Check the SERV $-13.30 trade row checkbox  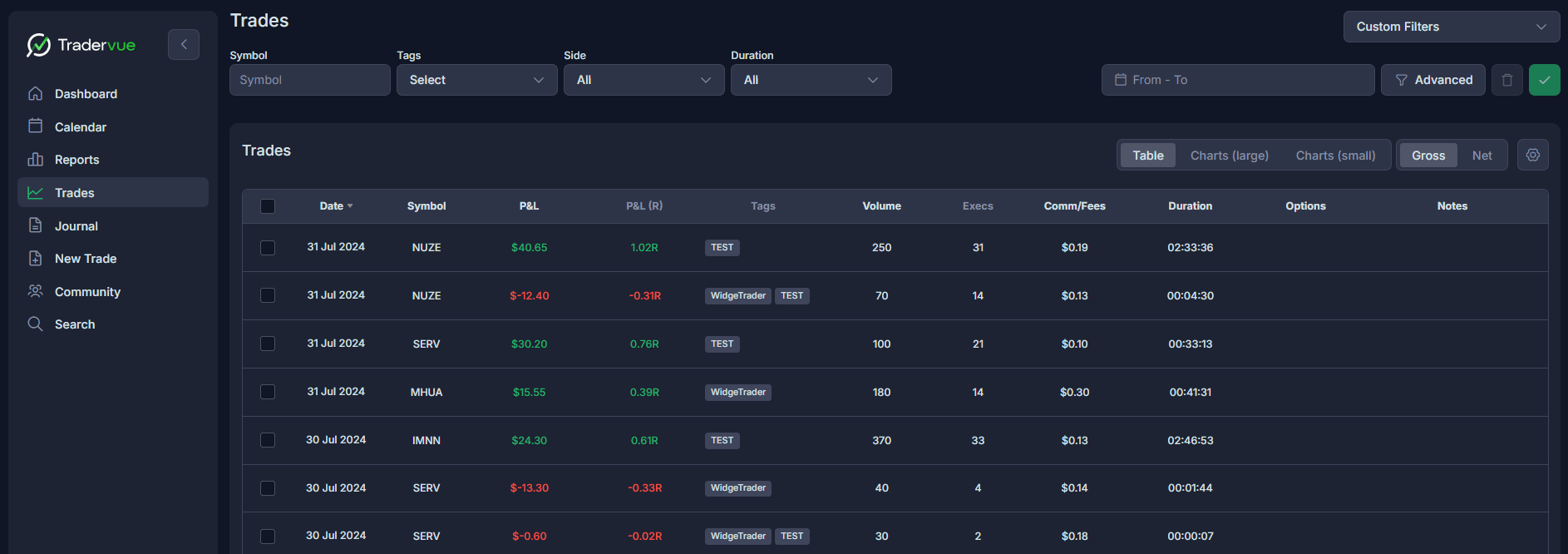pyautogui.click(x=268, y=488)
